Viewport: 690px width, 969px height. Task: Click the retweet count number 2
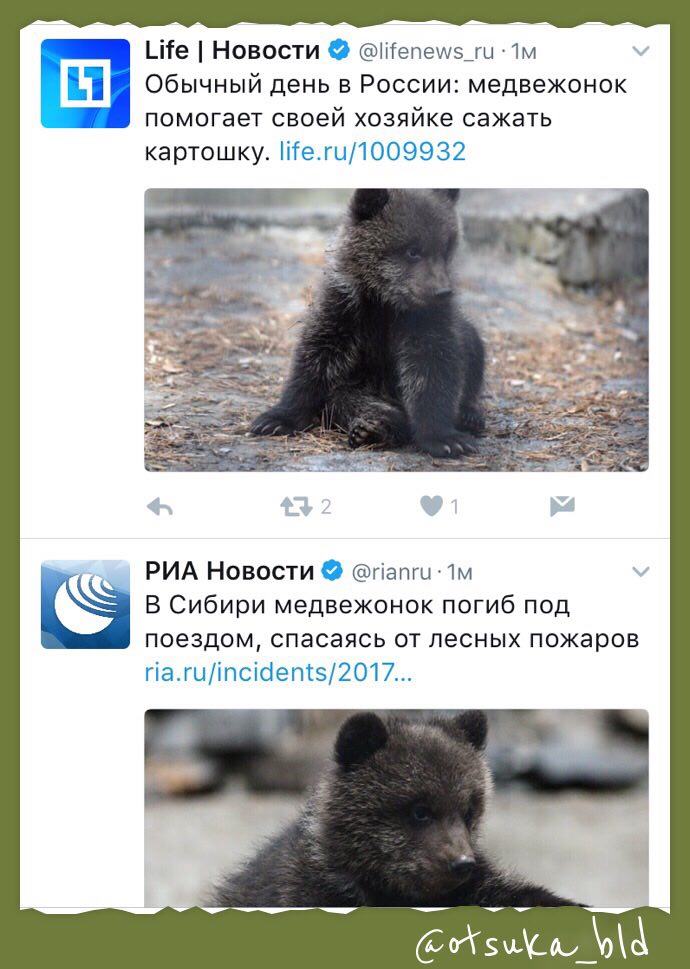point(326,507)
